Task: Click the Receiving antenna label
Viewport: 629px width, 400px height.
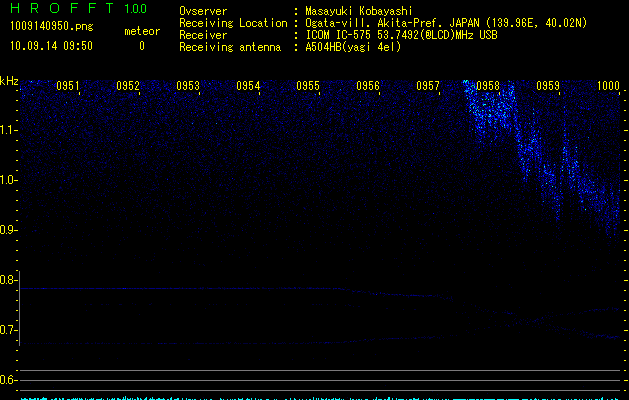Action: coord(230,47)
